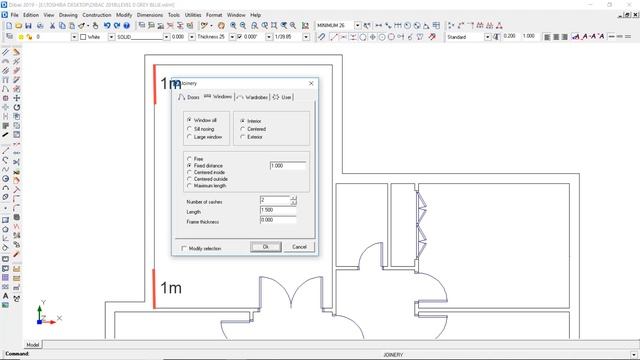Open the Drawing menu
The height and width of the screenshot is (360, 640).
pos(68,15)
